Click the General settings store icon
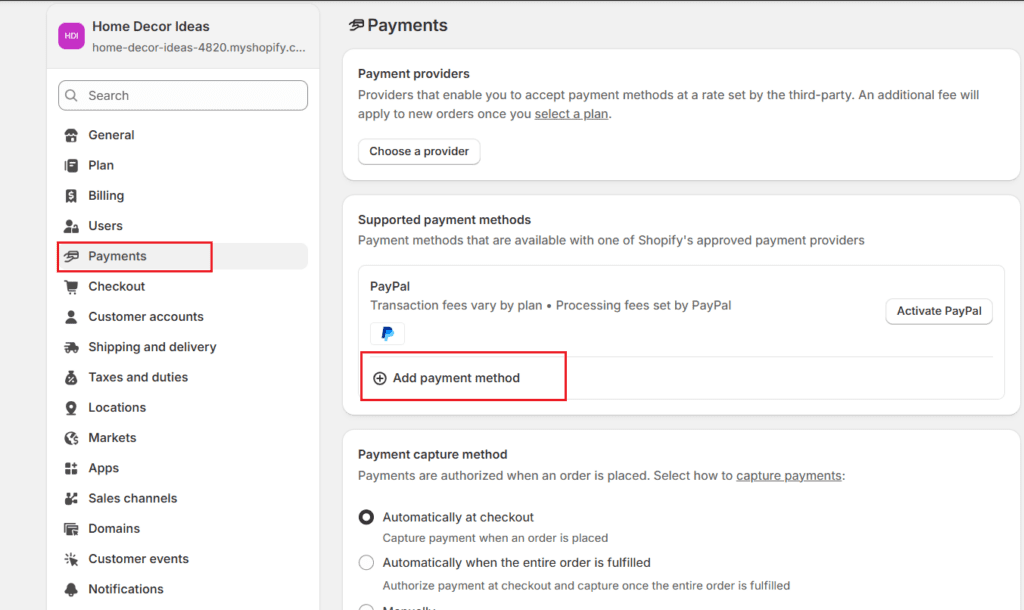This screenshot has height=610, width=1024. coord(71,135)
